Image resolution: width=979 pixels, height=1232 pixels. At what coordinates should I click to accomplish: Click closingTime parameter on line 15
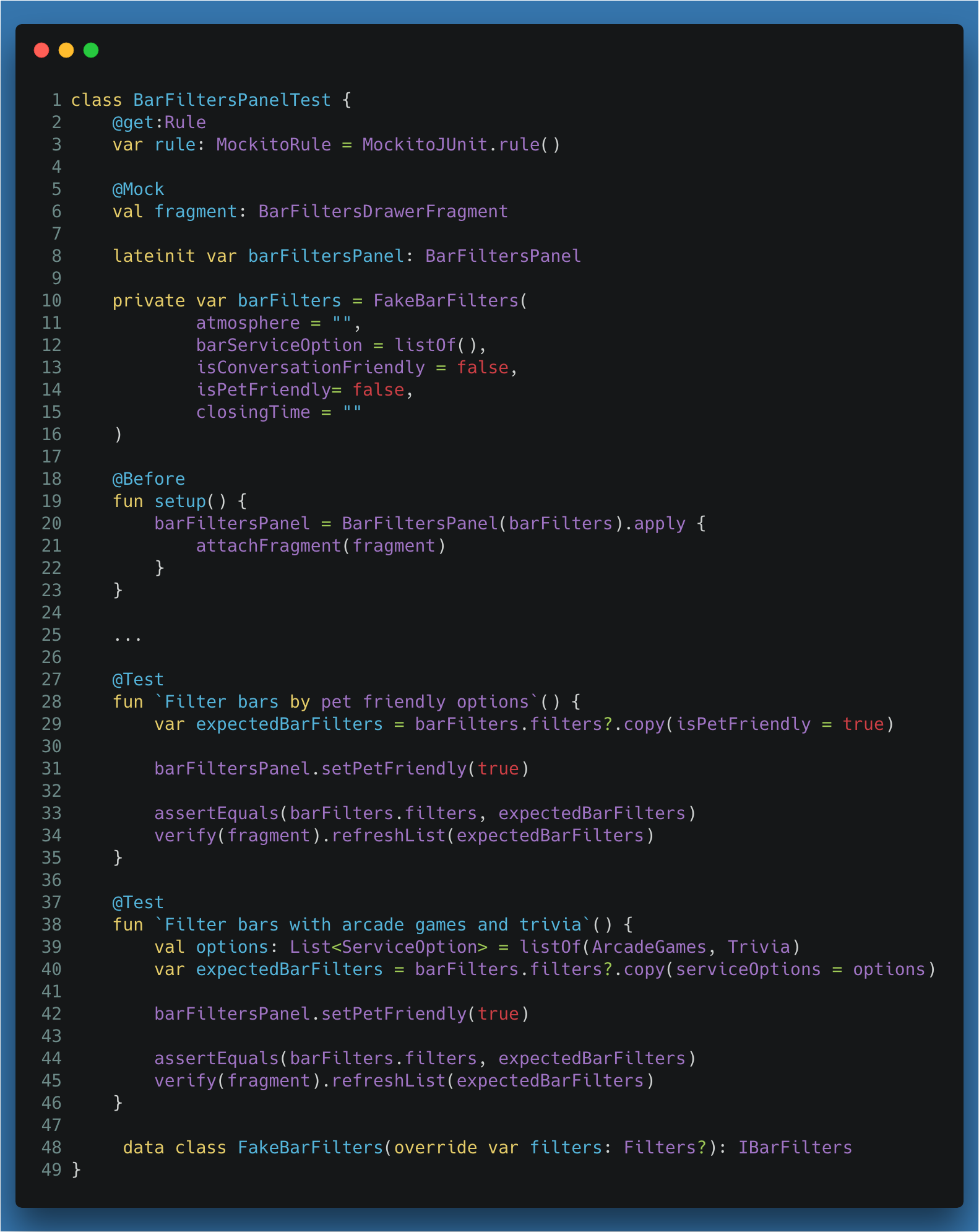coord(253,412)
